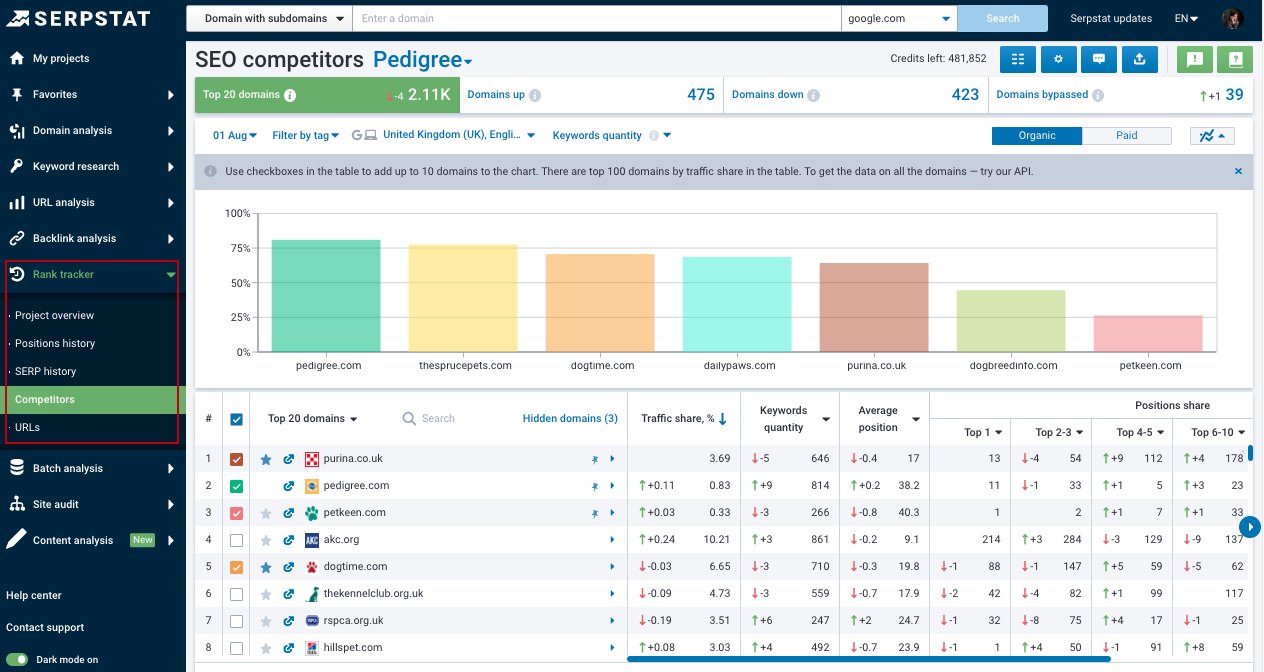Favorite akc.org with its star icon

point(266,540)
